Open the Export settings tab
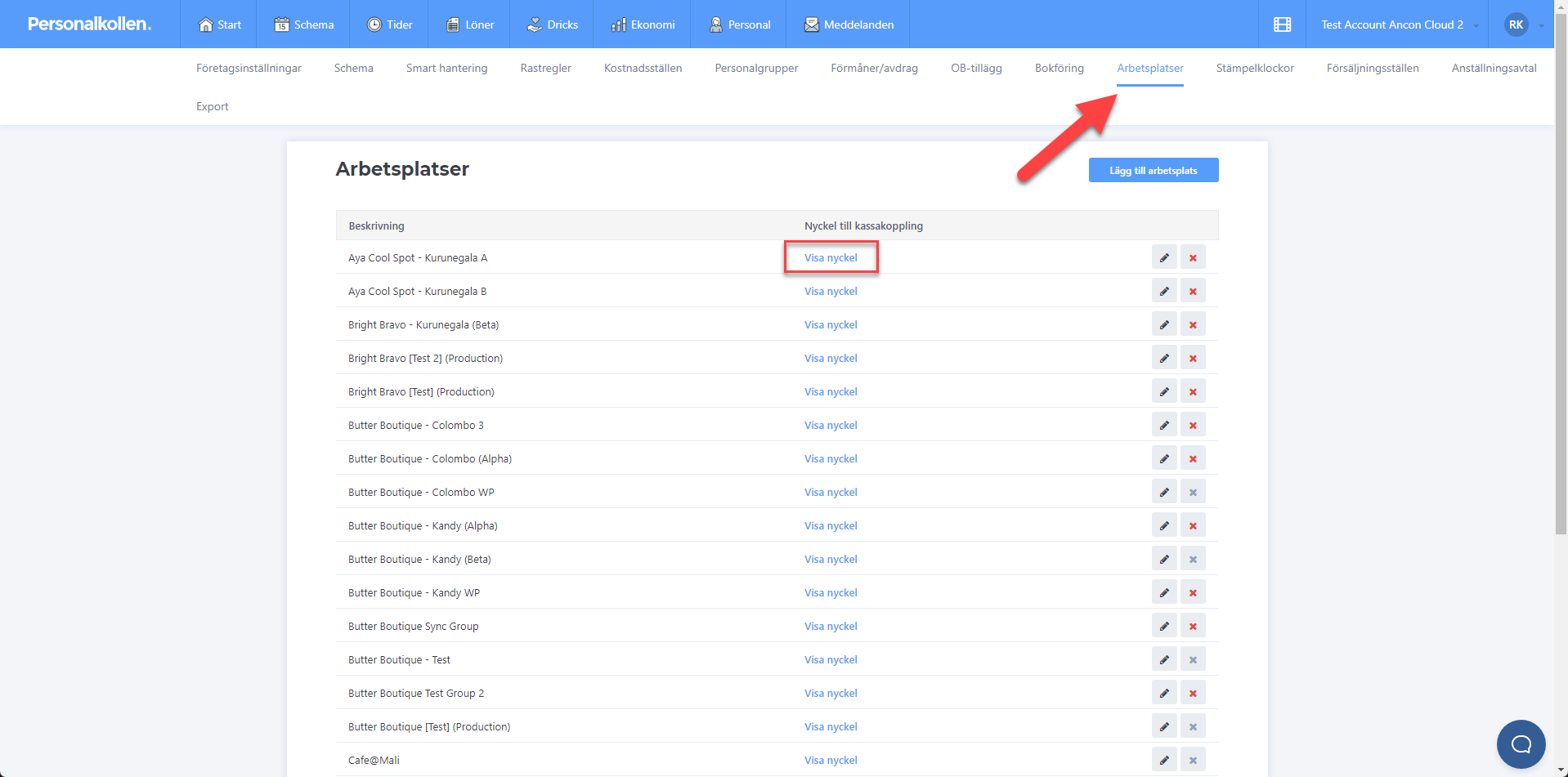Screen dimensions: 1568x777 click(x=213, y=106)
